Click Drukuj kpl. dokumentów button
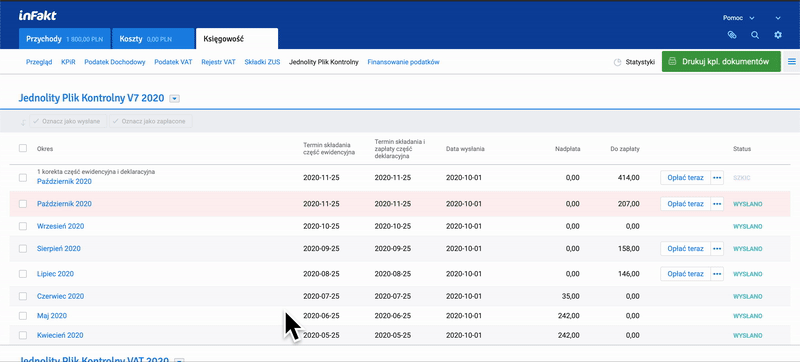Image resolution: width=800 pixels, height=362 pixels. coord(721,62)
